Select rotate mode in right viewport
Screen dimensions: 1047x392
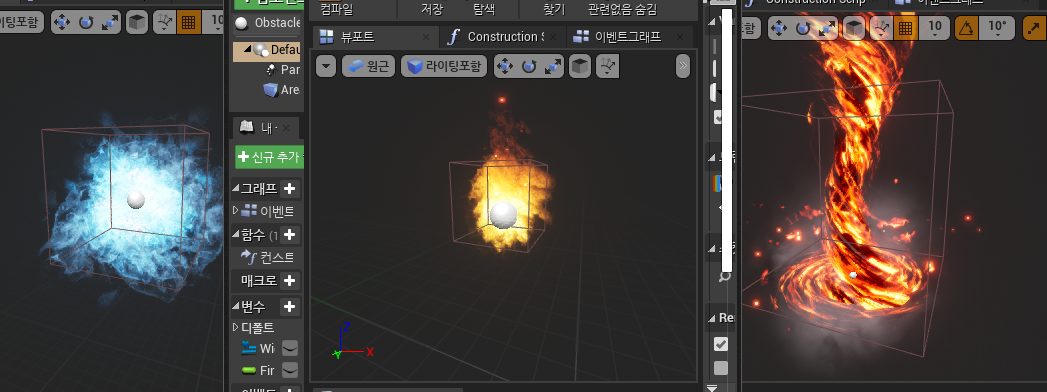pos(803,28)
